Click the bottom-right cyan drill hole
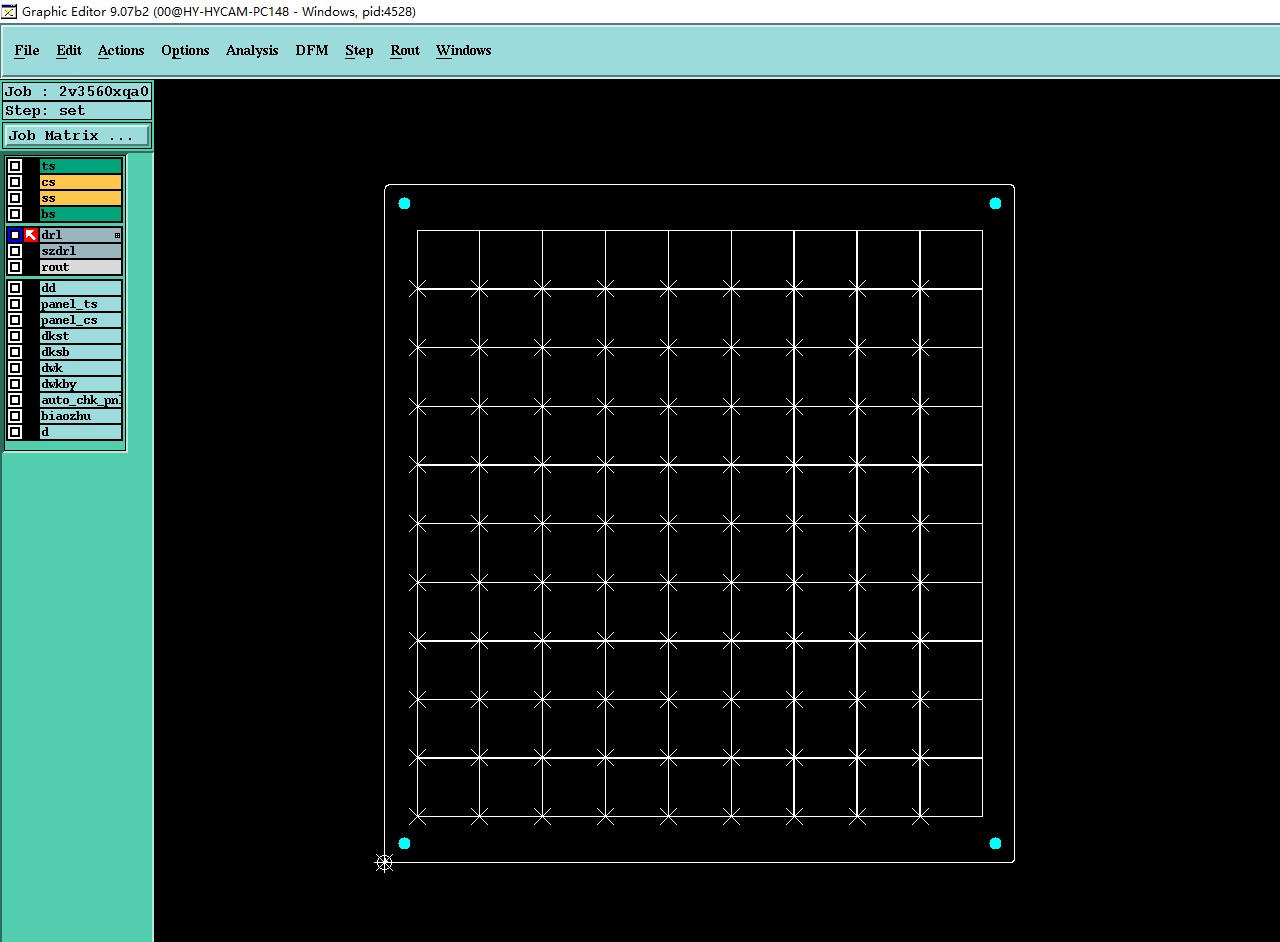 pos(995,843)
